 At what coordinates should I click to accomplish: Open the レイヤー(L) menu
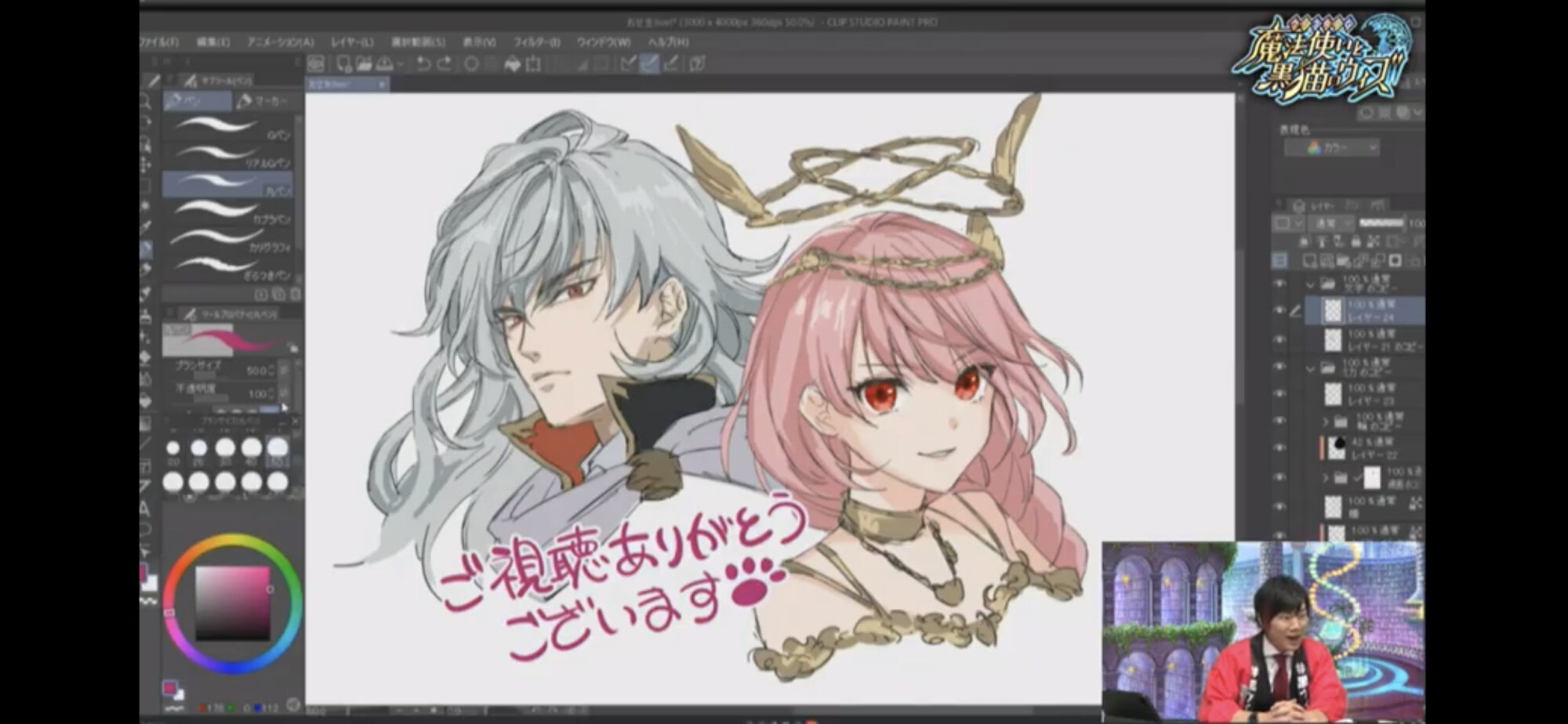click(352, 42)
